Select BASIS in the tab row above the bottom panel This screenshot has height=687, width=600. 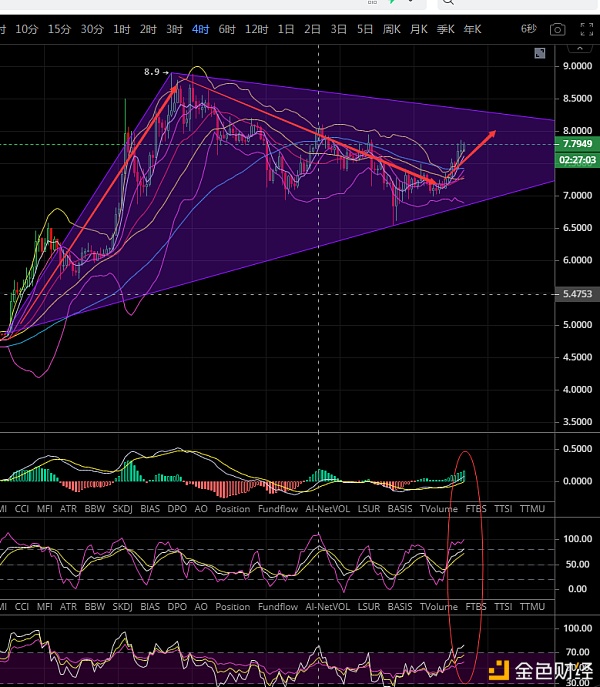[x=400, y=607]
